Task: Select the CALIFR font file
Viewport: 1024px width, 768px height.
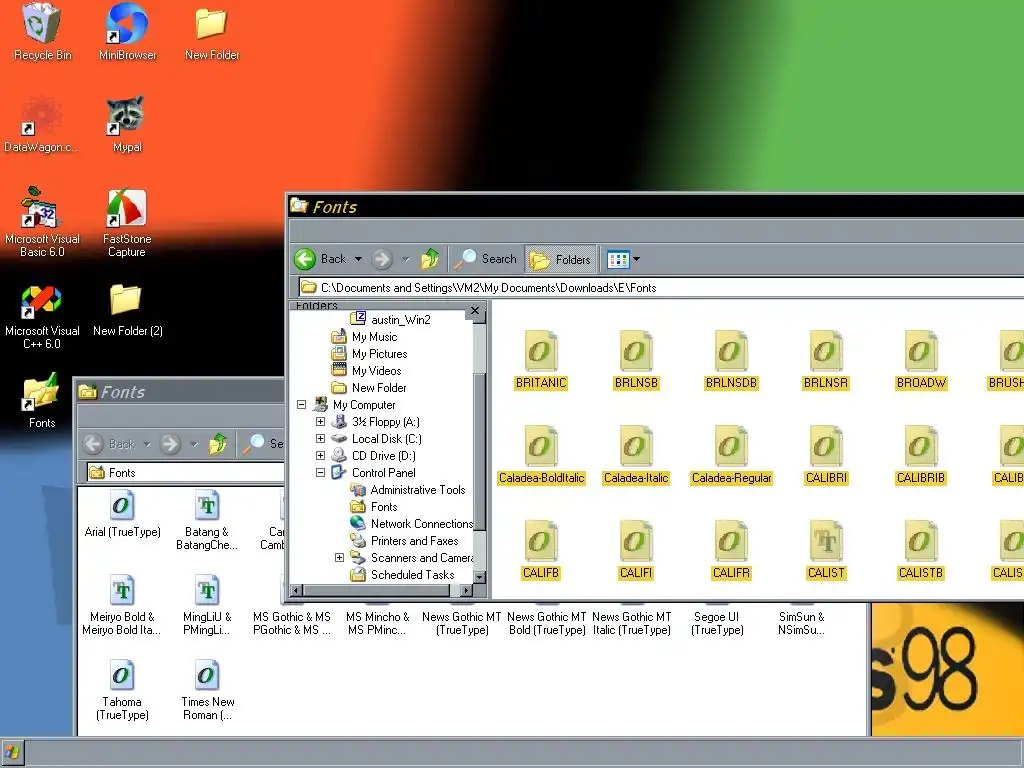Action: [731, 551]
